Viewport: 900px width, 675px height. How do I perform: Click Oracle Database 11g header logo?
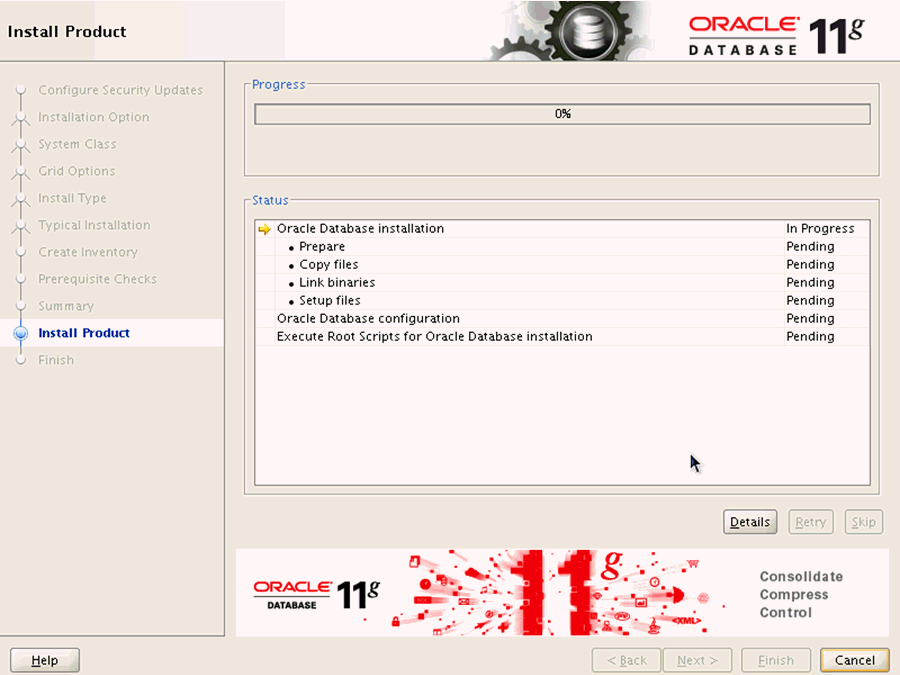(776, 36)
